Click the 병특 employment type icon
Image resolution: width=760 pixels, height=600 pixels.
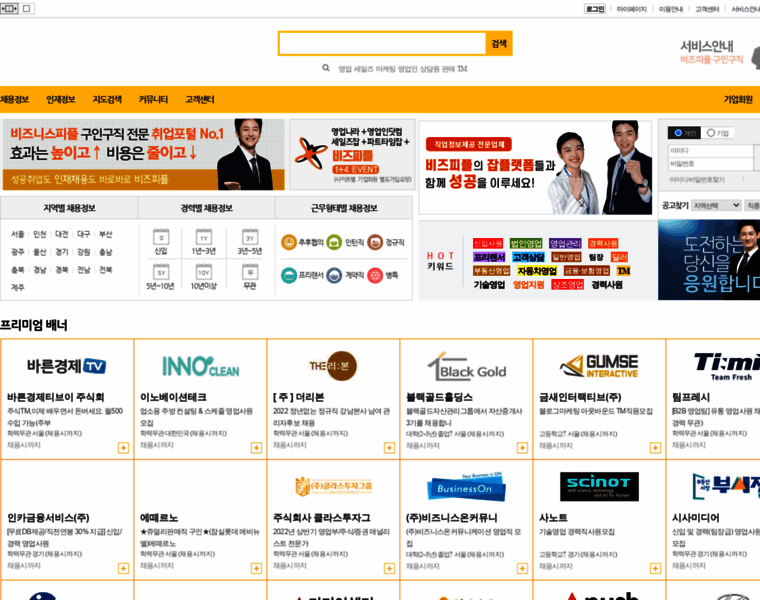(375, 275)
